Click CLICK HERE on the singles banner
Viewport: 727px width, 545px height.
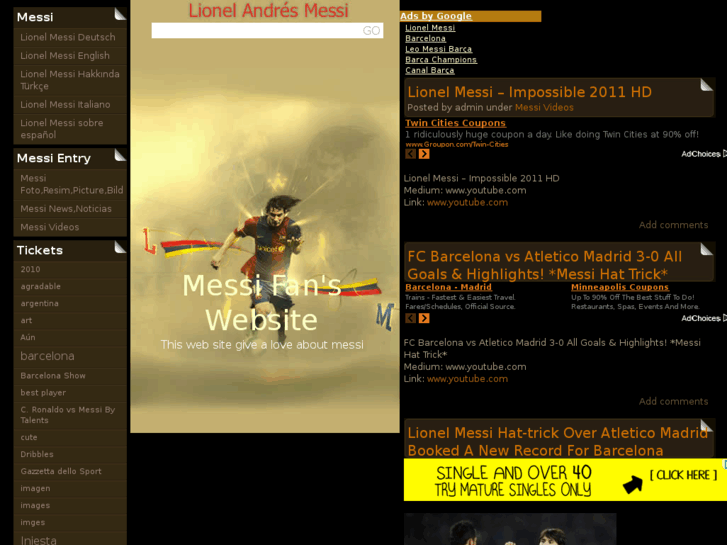click(683, 475)
